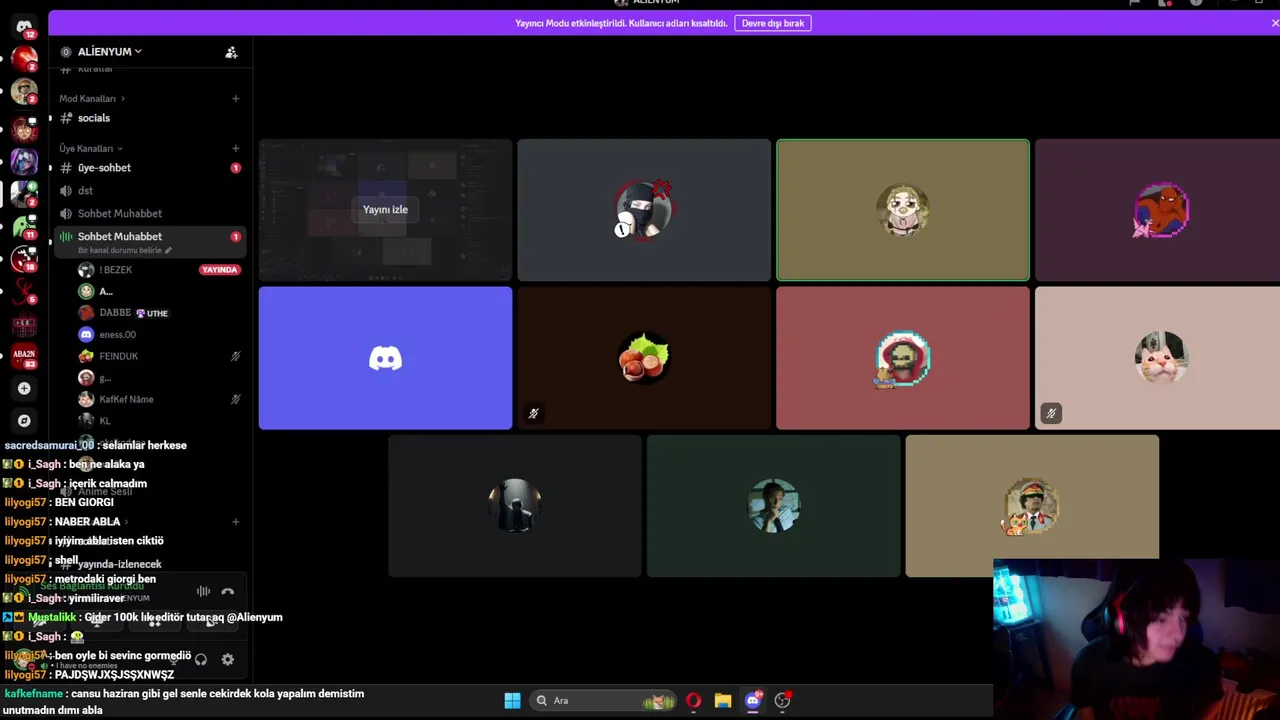Select the pixel-art avatar on red tile
The image size is (1280, 720).
coord(903,358)
